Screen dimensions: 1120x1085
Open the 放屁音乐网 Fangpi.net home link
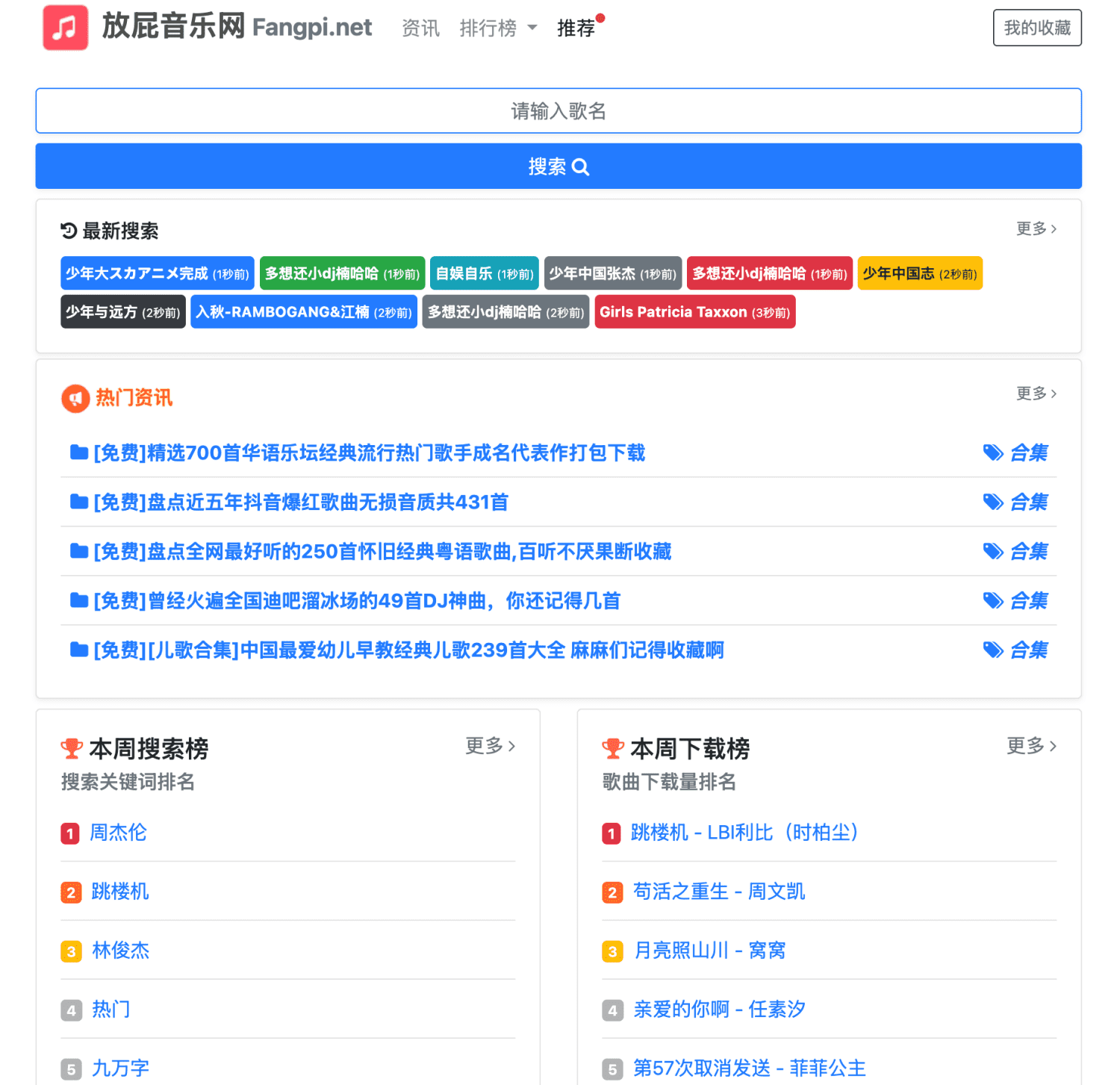click(x=237, y=27)
